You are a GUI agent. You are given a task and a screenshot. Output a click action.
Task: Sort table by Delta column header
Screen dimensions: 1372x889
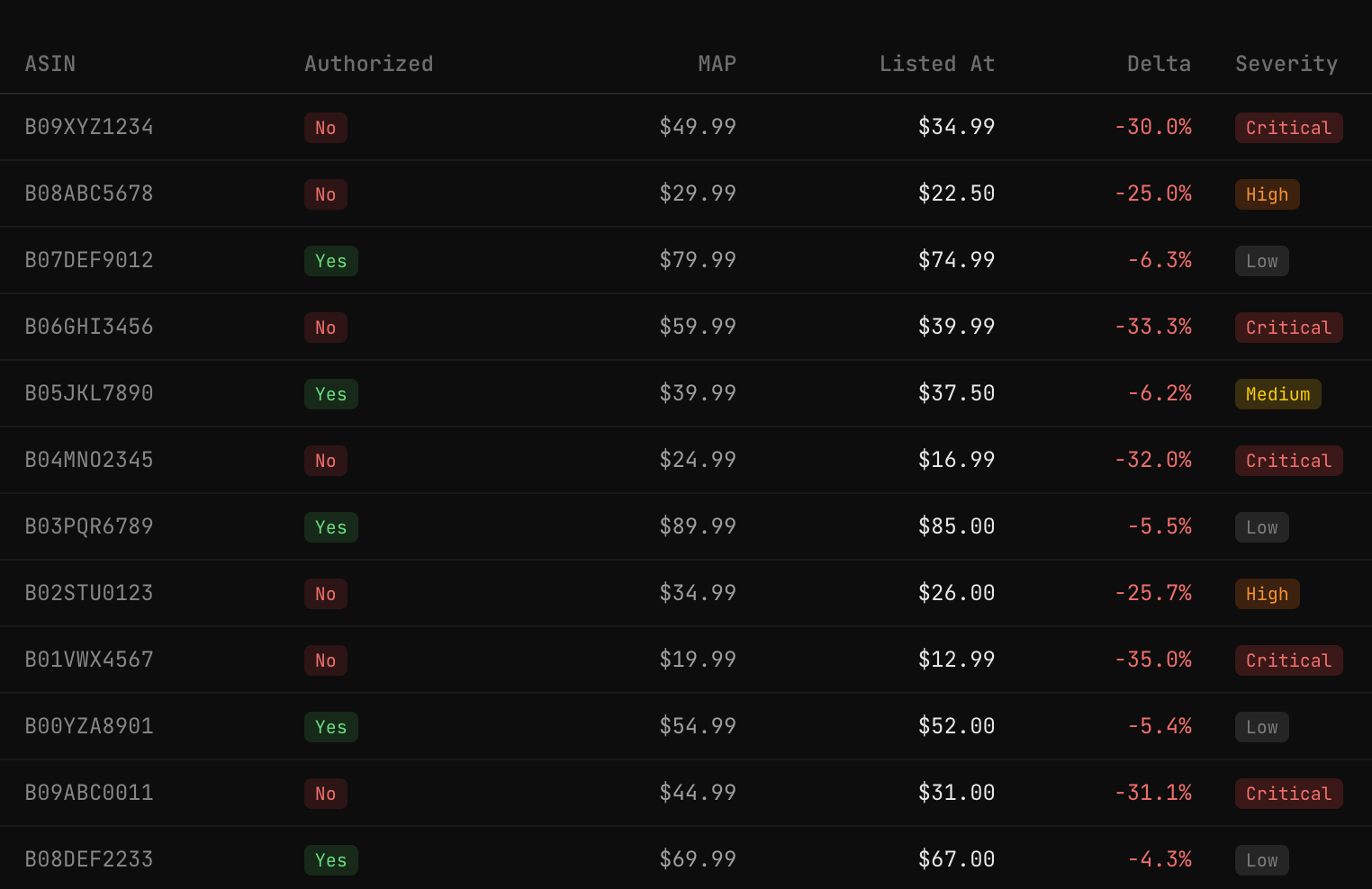tap(1159, 64)
